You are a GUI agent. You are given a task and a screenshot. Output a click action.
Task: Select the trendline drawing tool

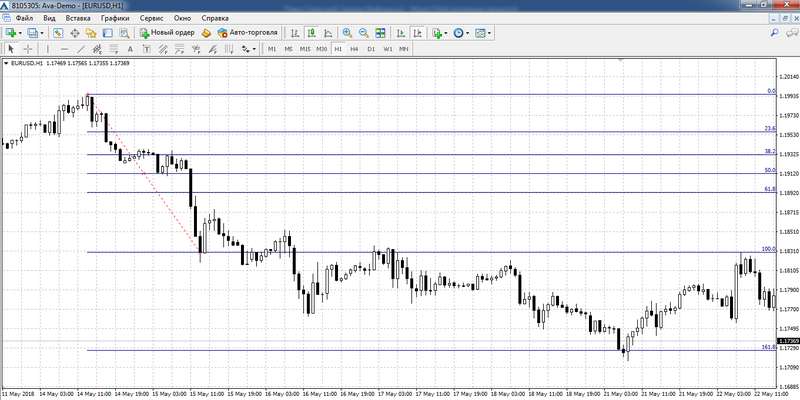pos(80,48)
